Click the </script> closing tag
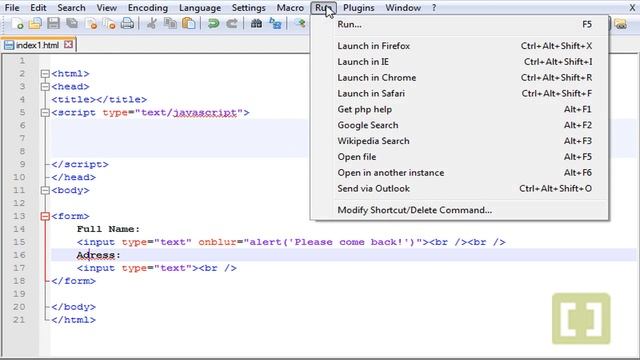The image size is (640, 360). 80,164
